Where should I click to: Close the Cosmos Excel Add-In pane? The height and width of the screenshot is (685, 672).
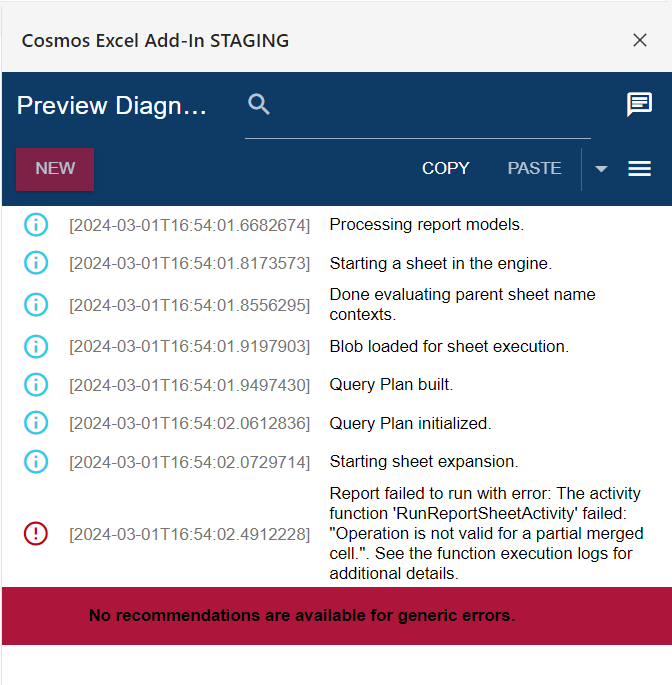pyautogui.click(x=640, y=40)
